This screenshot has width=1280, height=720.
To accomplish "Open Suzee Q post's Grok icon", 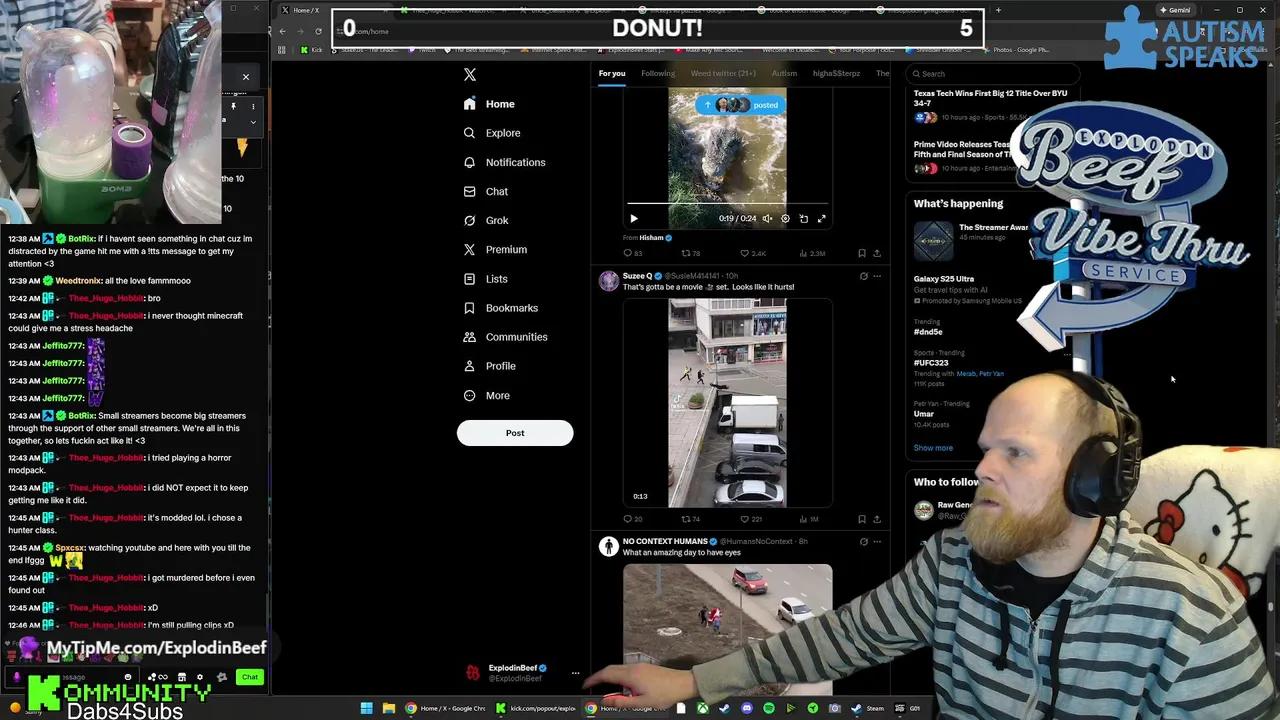I will [x=864, y=276].
